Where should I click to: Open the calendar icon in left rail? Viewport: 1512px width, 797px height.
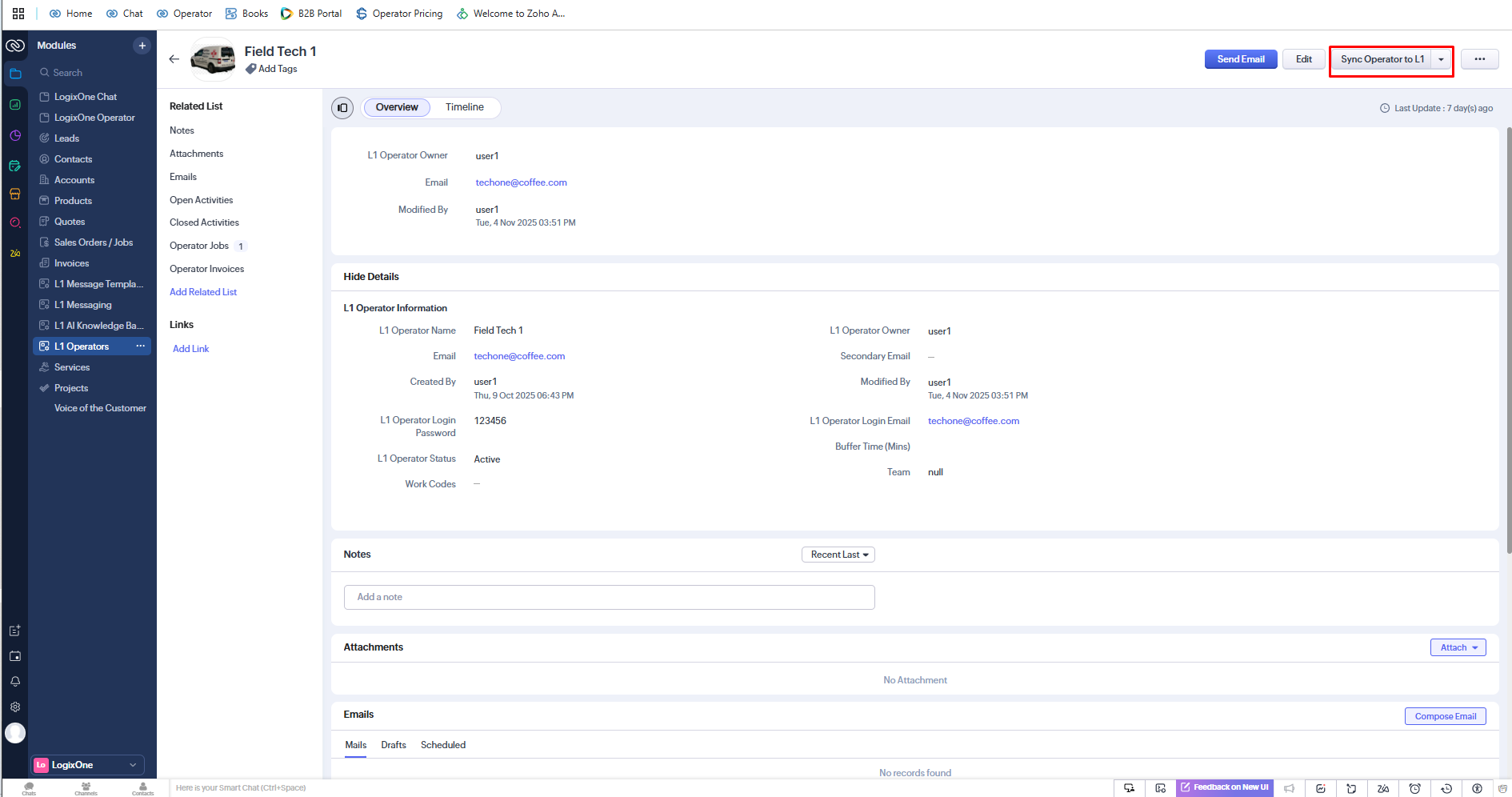coord(15,656)
